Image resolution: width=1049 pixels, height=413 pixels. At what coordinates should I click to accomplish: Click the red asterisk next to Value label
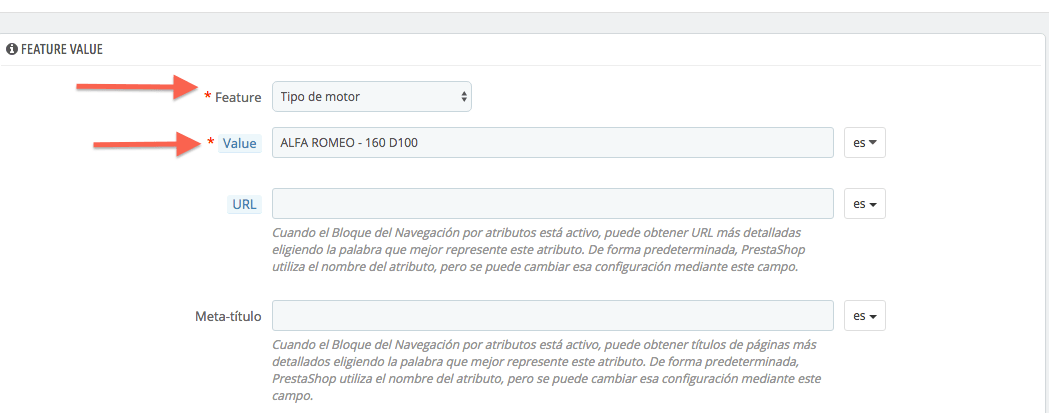pos(211,142)
